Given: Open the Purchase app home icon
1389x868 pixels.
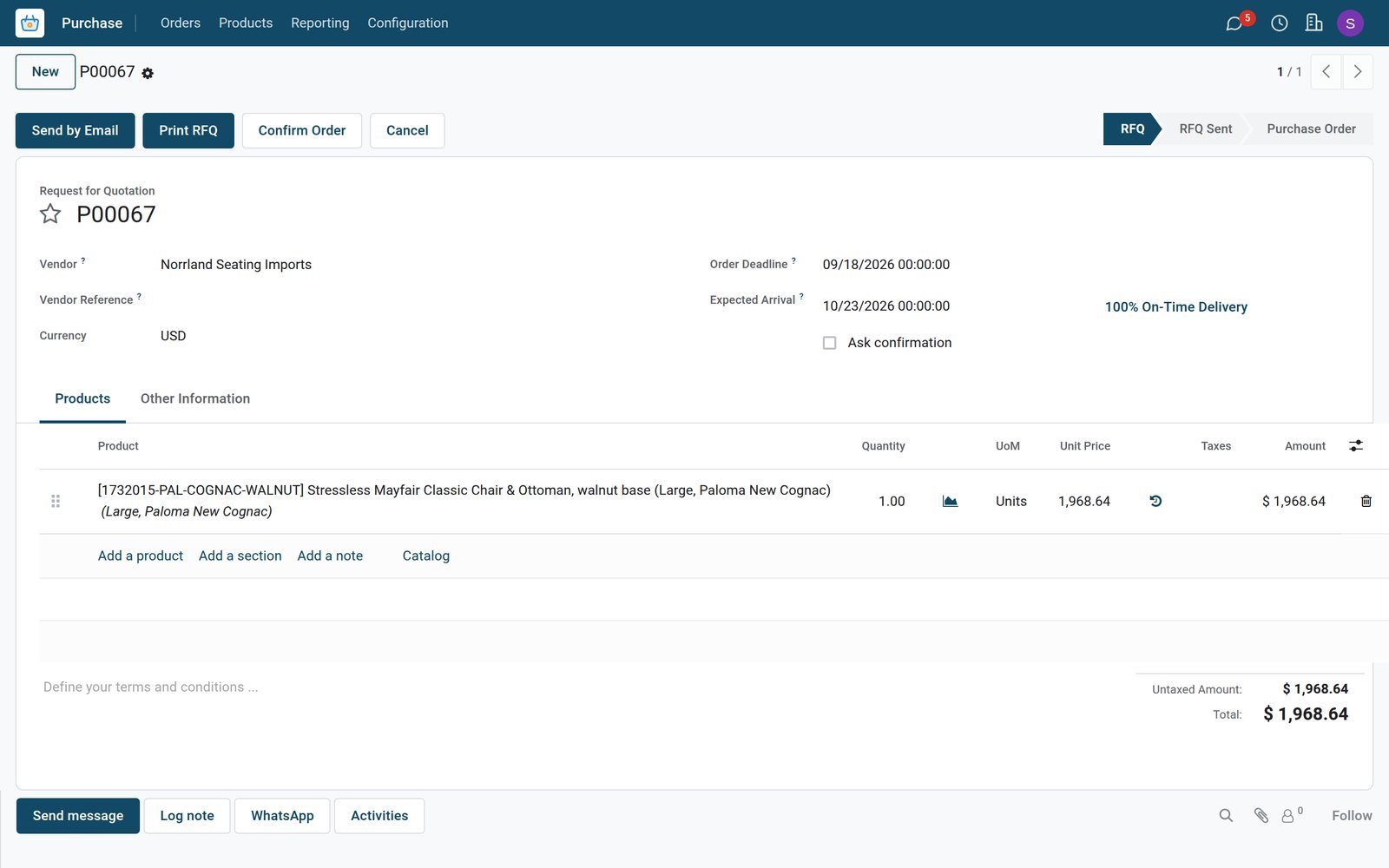Looking at the screenshot, I should click(x=30, y=23).
